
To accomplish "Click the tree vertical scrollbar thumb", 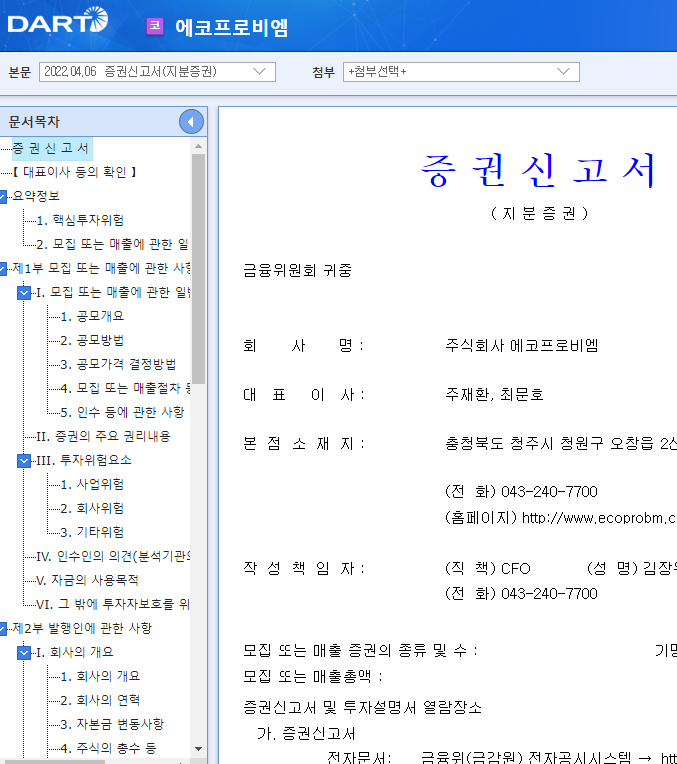I will 198,269.
